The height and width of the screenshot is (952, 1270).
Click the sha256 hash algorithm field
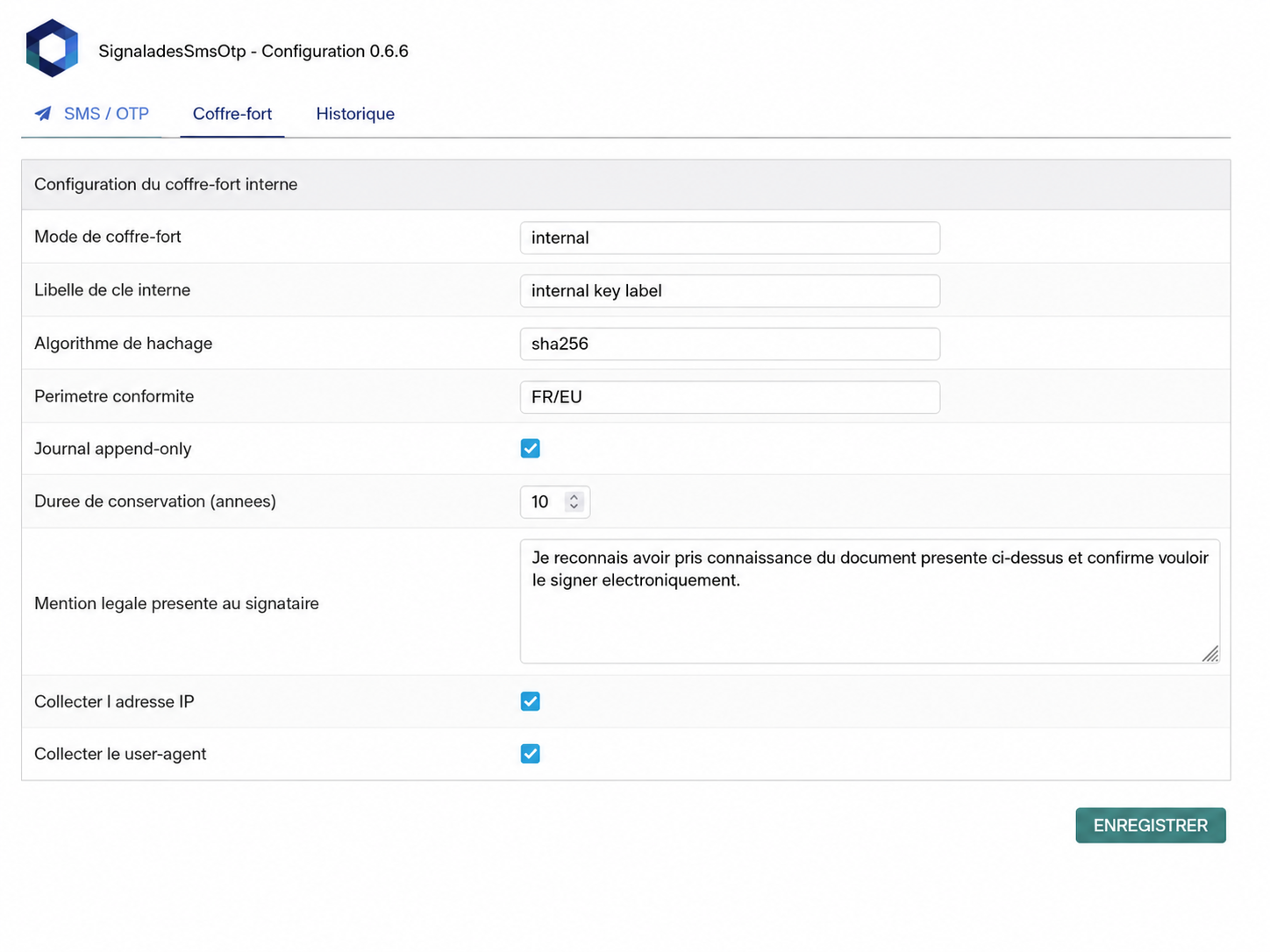[x=730, y=344]
